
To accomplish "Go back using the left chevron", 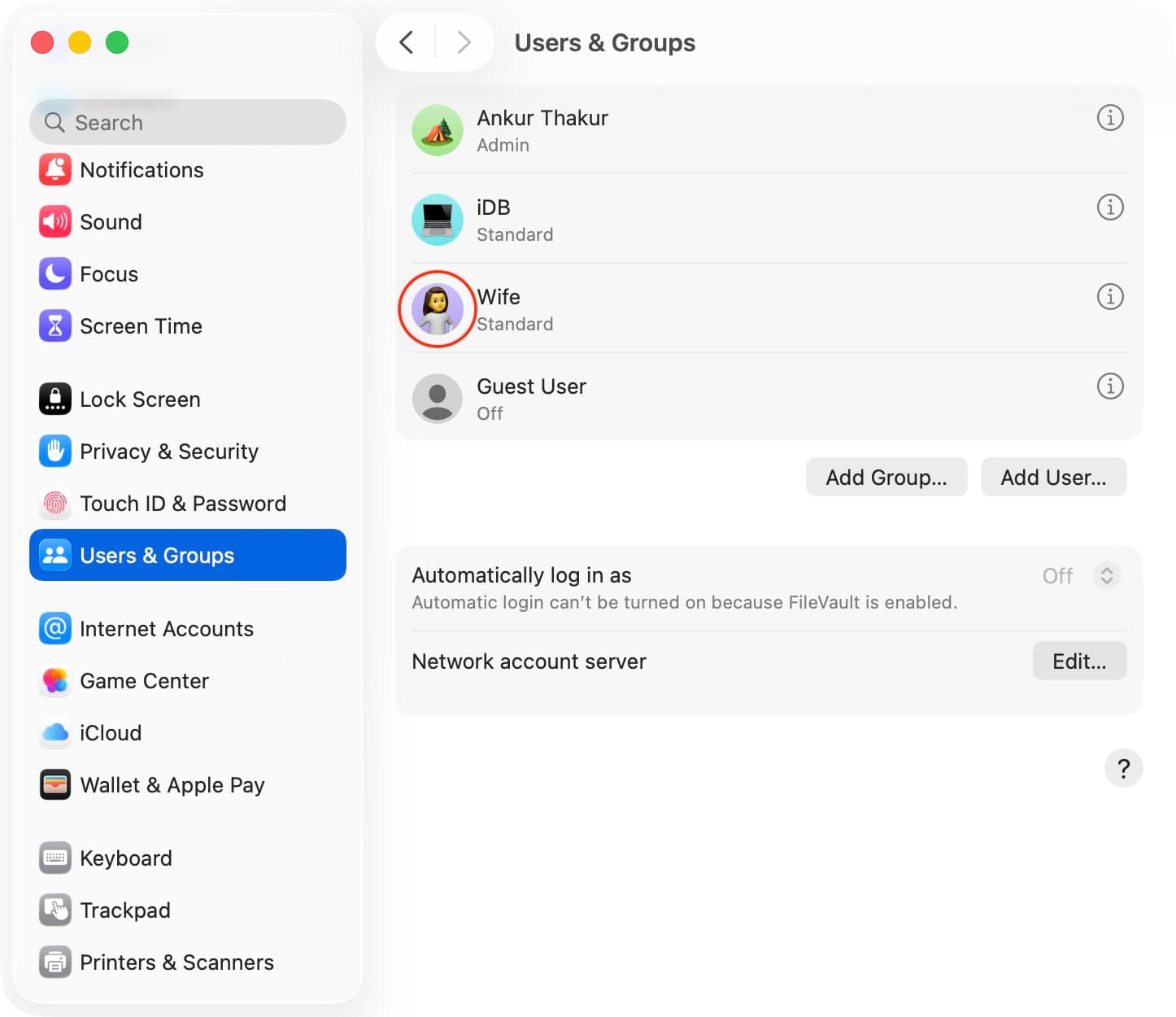I will pyautogui.click(x=407, y=42).
